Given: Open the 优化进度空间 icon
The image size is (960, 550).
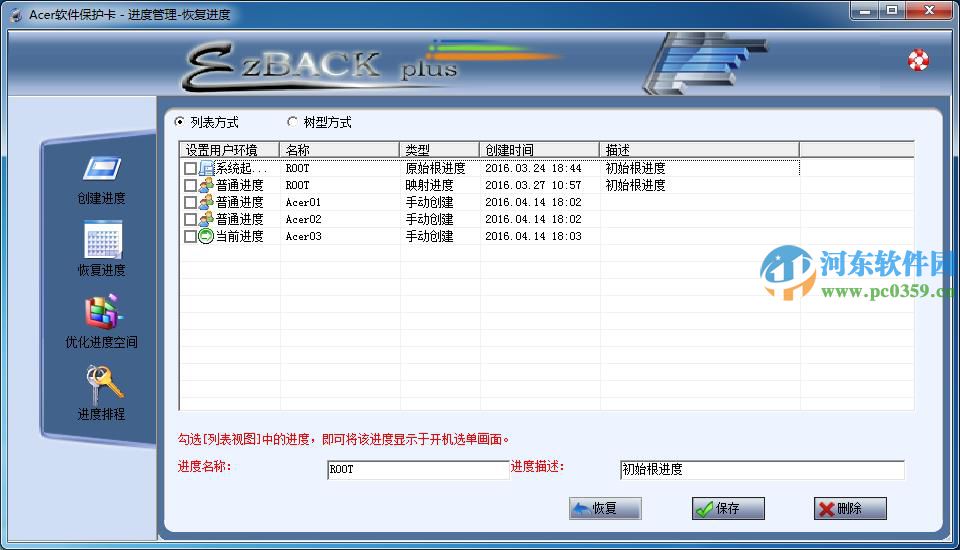Looking at the screenshot, I should (103, 311).
